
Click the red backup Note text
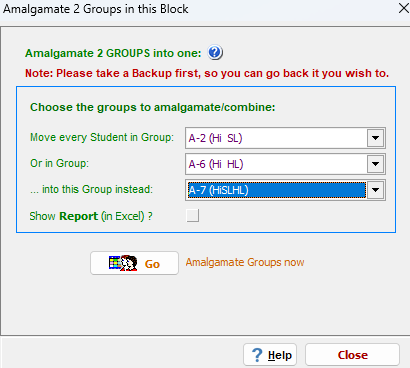pyautogui.click(x=207, y=73)
